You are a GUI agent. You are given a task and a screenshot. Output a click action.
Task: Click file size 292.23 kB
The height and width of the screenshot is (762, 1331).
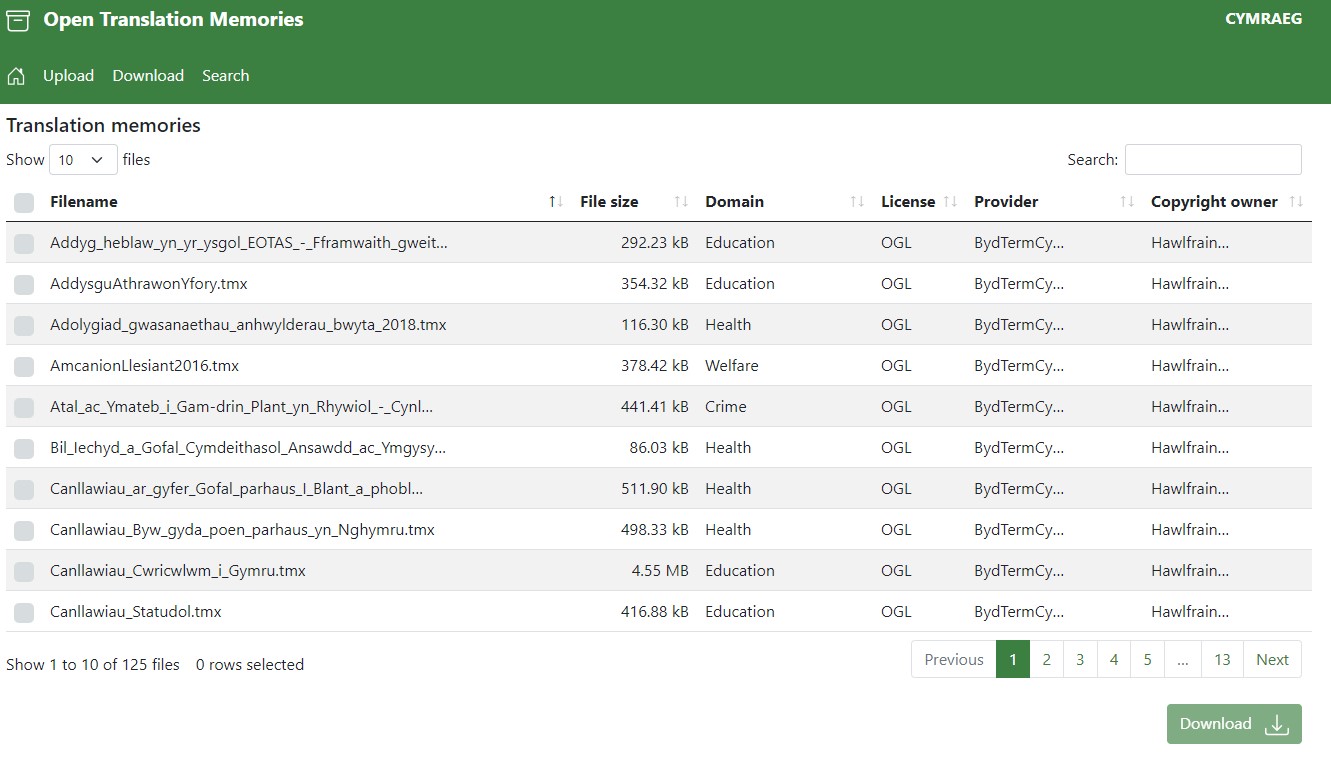(655, 243)
